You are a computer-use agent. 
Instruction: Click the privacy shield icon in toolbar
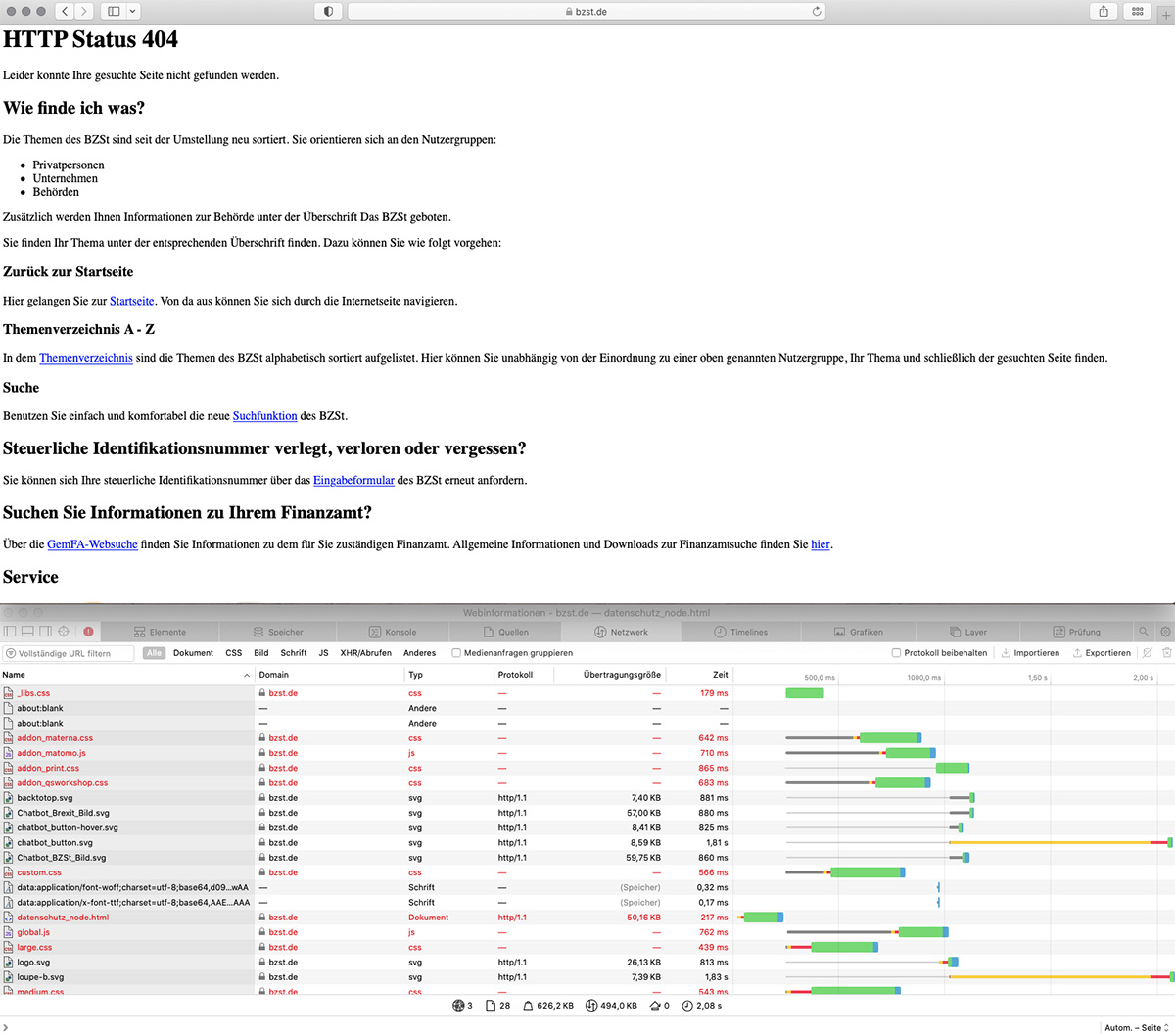(327, 11)
